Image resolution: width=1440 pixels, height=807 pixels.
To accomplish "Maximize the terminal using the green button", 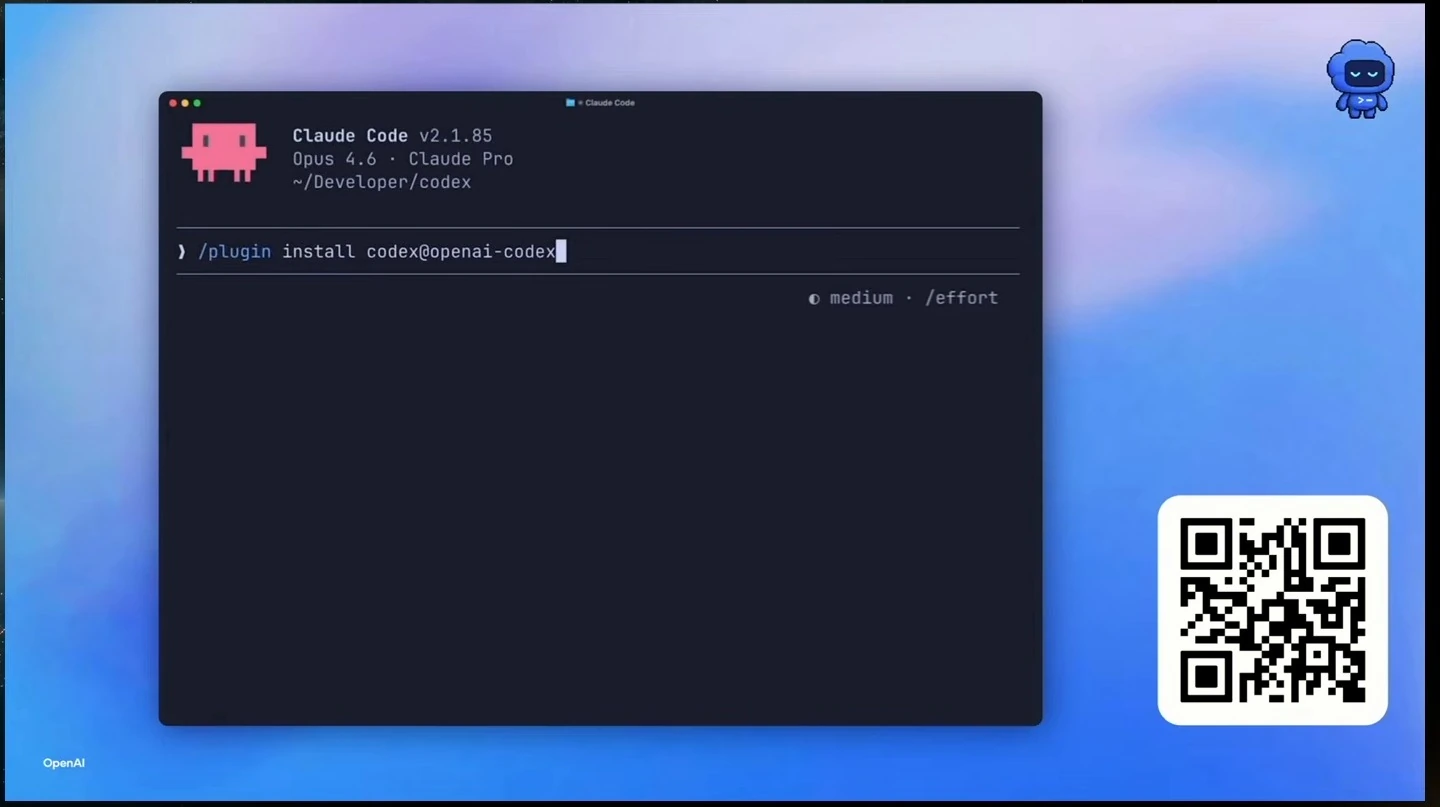I will point(197,103).
